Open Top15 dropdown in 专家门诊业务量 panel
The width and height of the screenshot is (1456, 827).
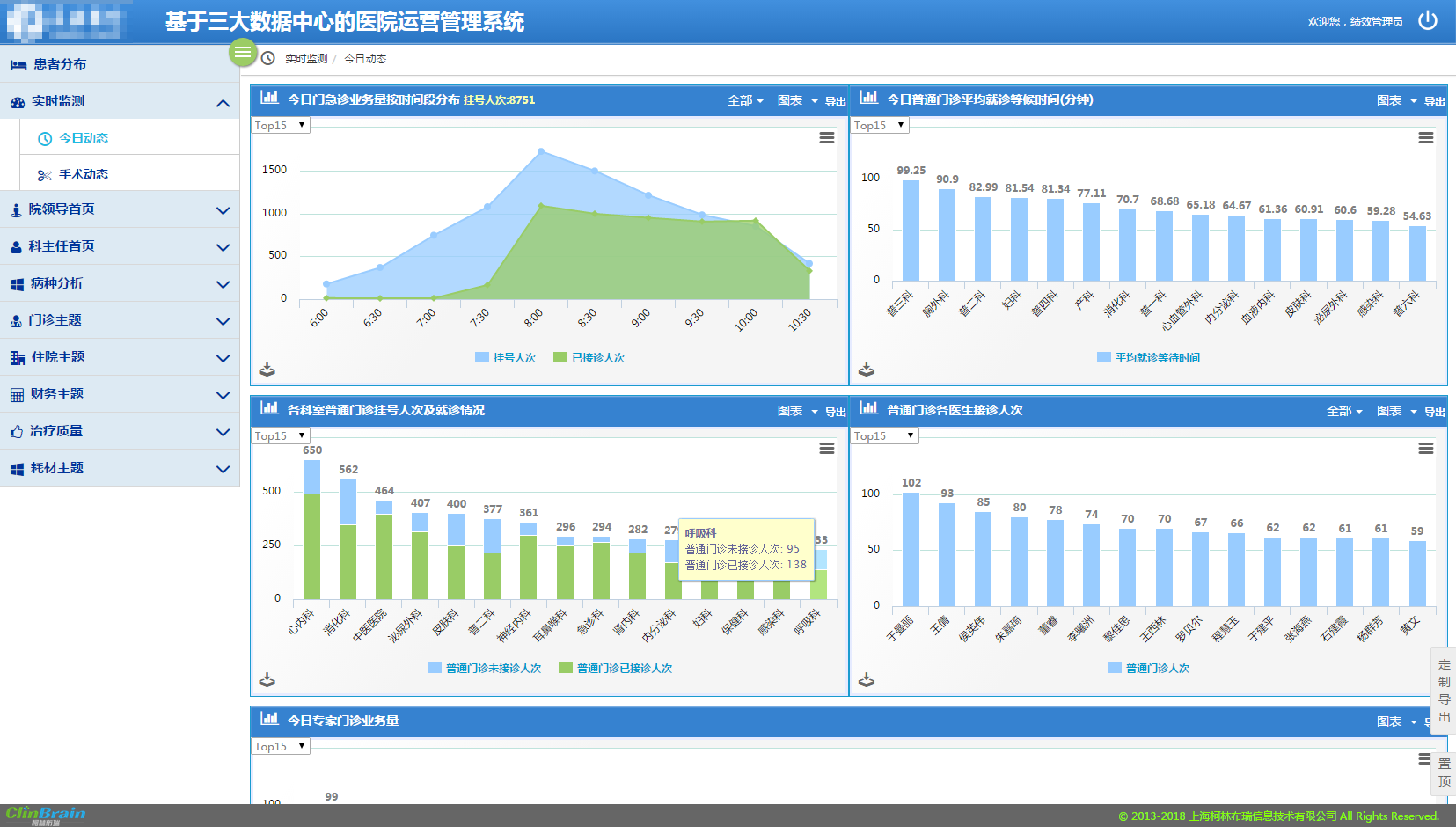coord(281,746)
